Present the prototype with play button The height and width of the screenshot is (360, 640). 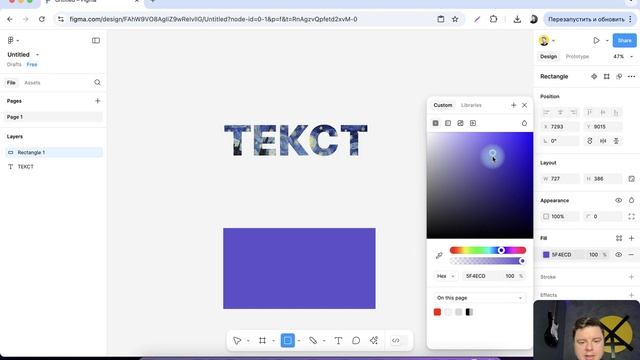596,40
